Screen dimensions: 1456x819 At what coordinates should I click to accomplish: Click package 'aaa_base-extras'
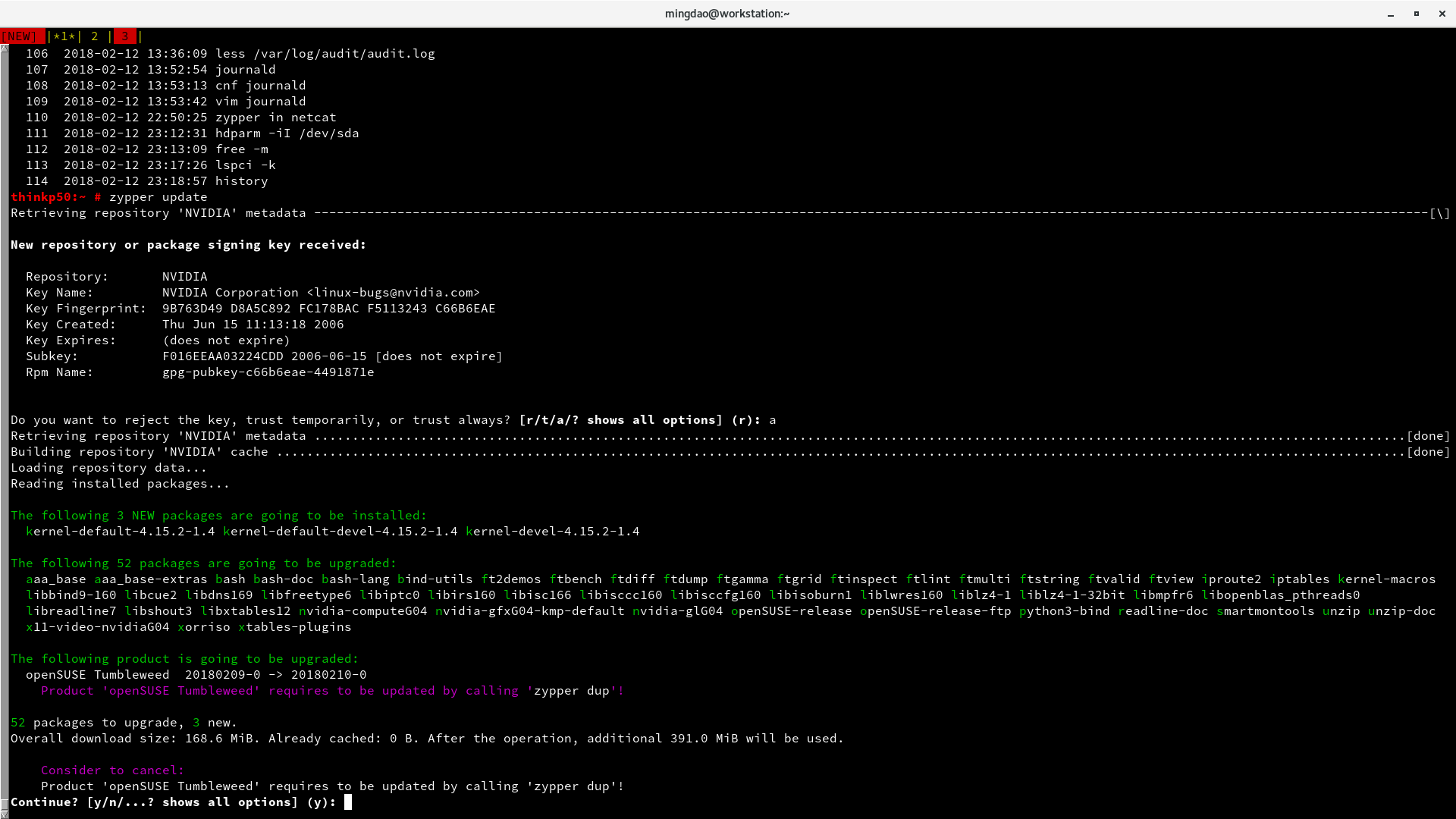click(x=151, y=579)
